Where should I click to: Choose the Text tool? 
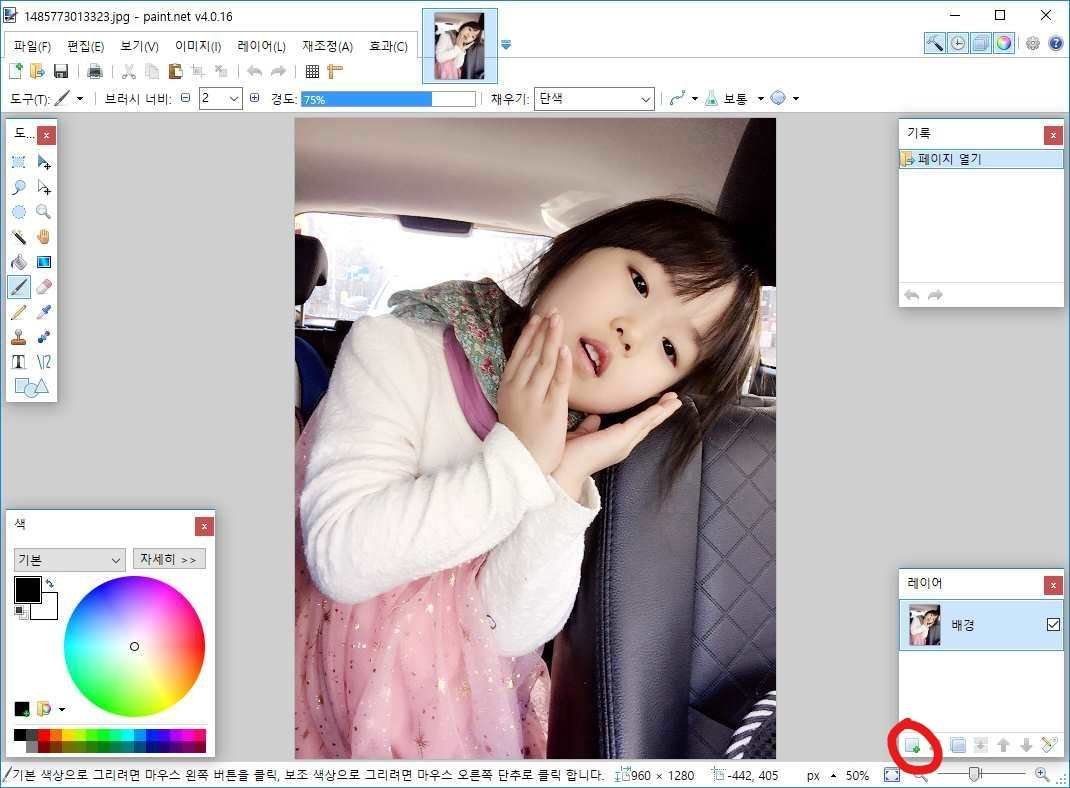point(18,362)
